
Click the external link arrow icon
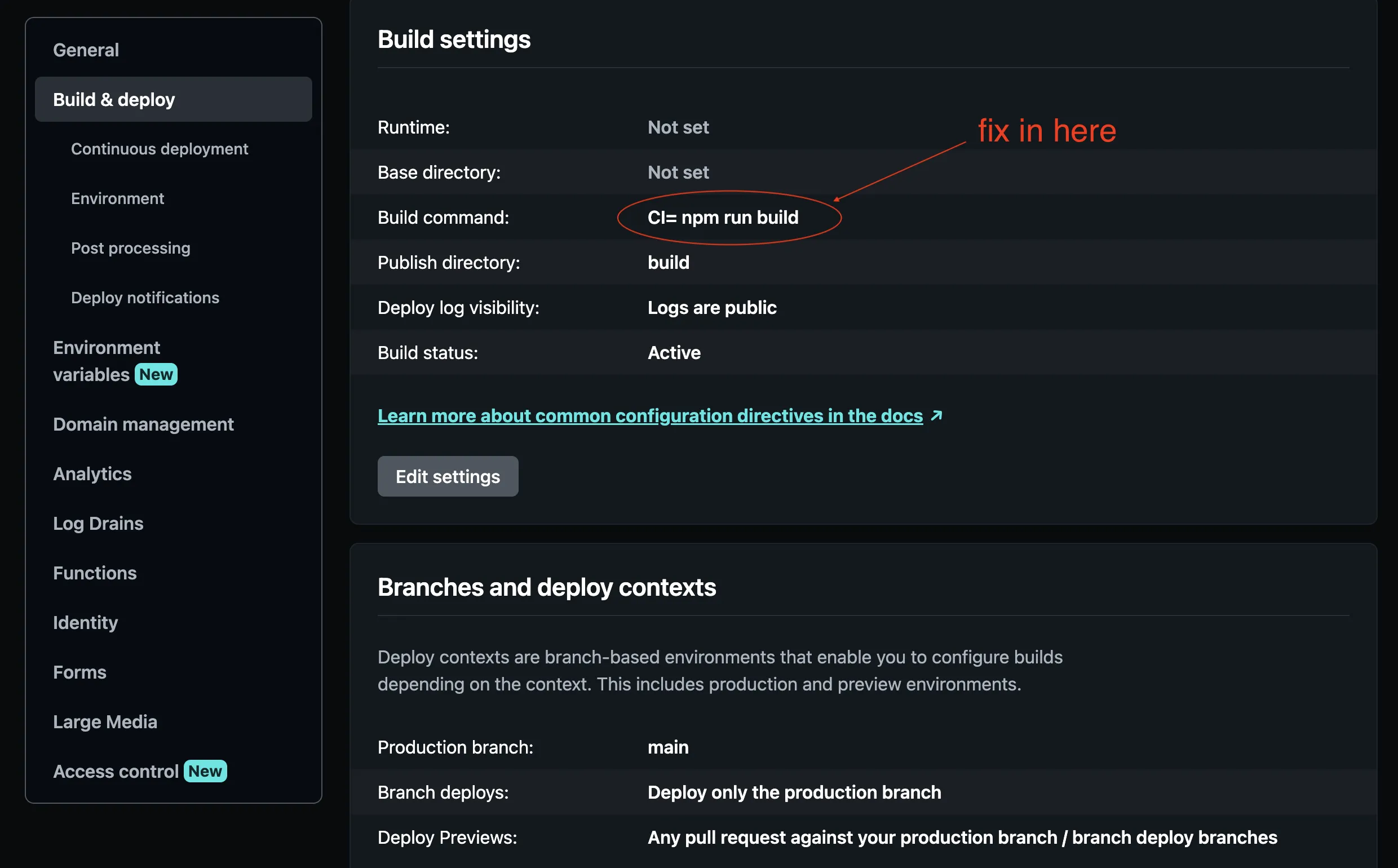(936, 415)
